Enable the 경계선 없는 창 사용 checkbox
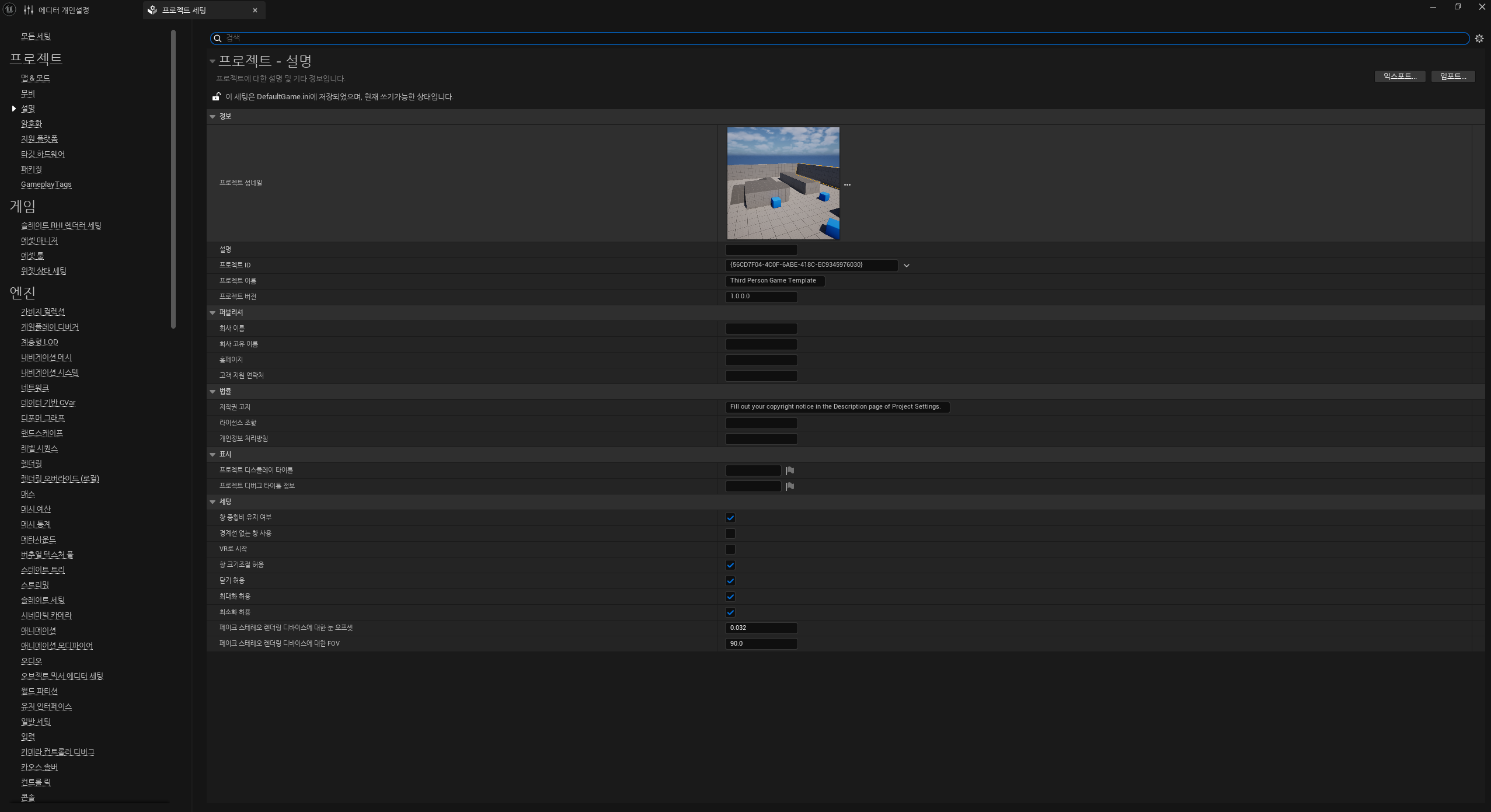Image resolution: width=1491 pixels, height=812 pixels. pos(730,534)
